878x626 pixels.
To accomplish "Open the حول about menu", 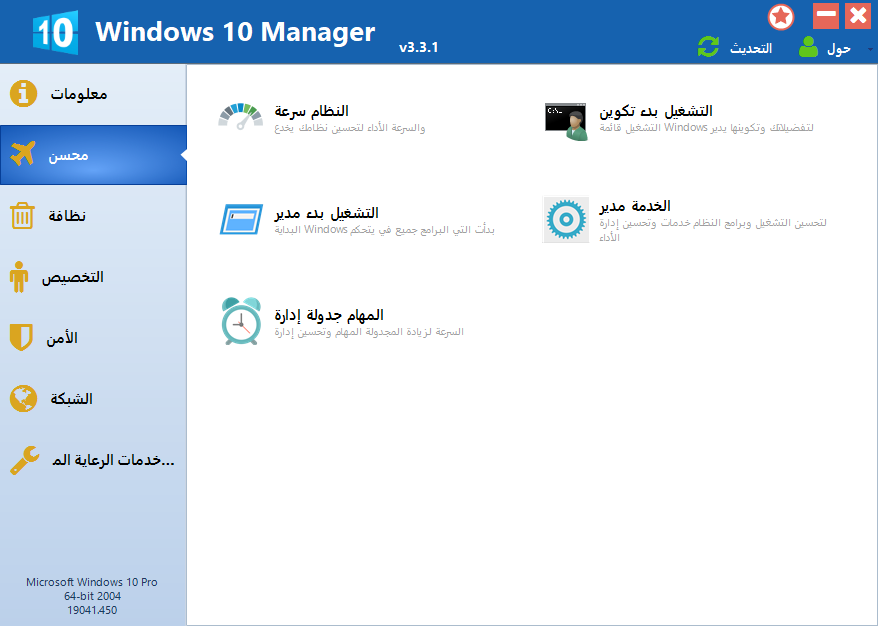I will point(839,49).
